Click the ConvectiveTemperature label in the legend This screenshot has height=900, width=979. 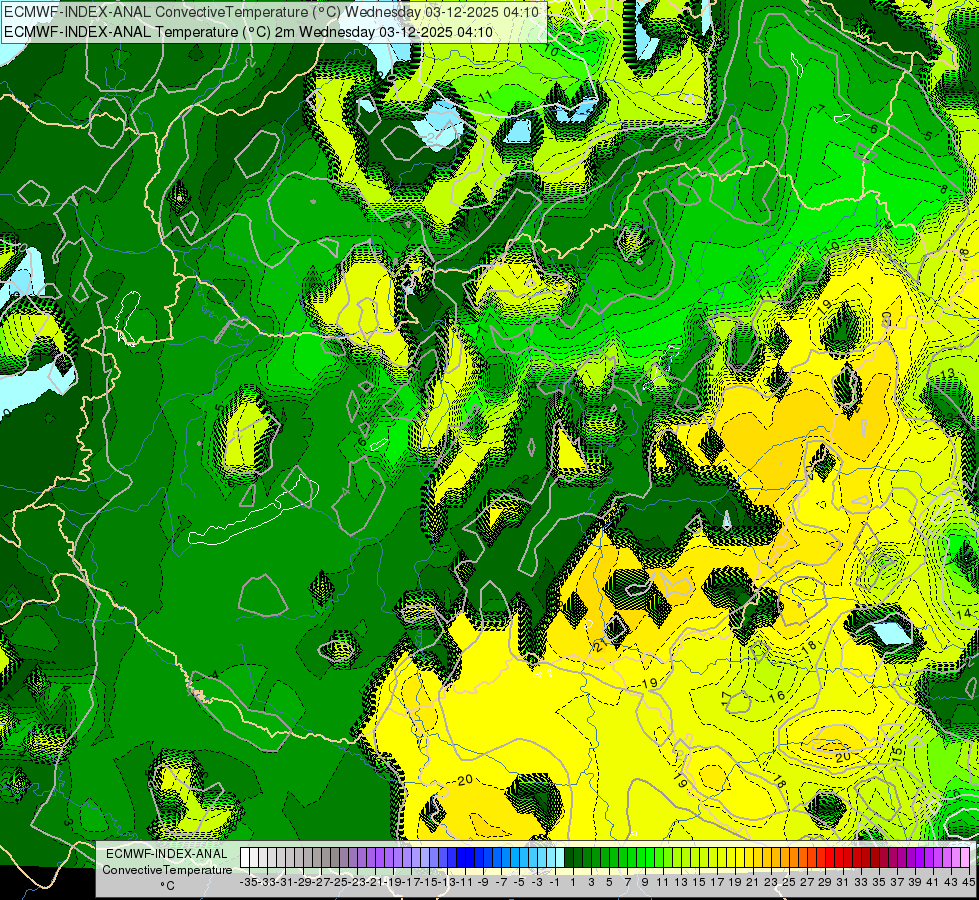click(x=167, y=870)
